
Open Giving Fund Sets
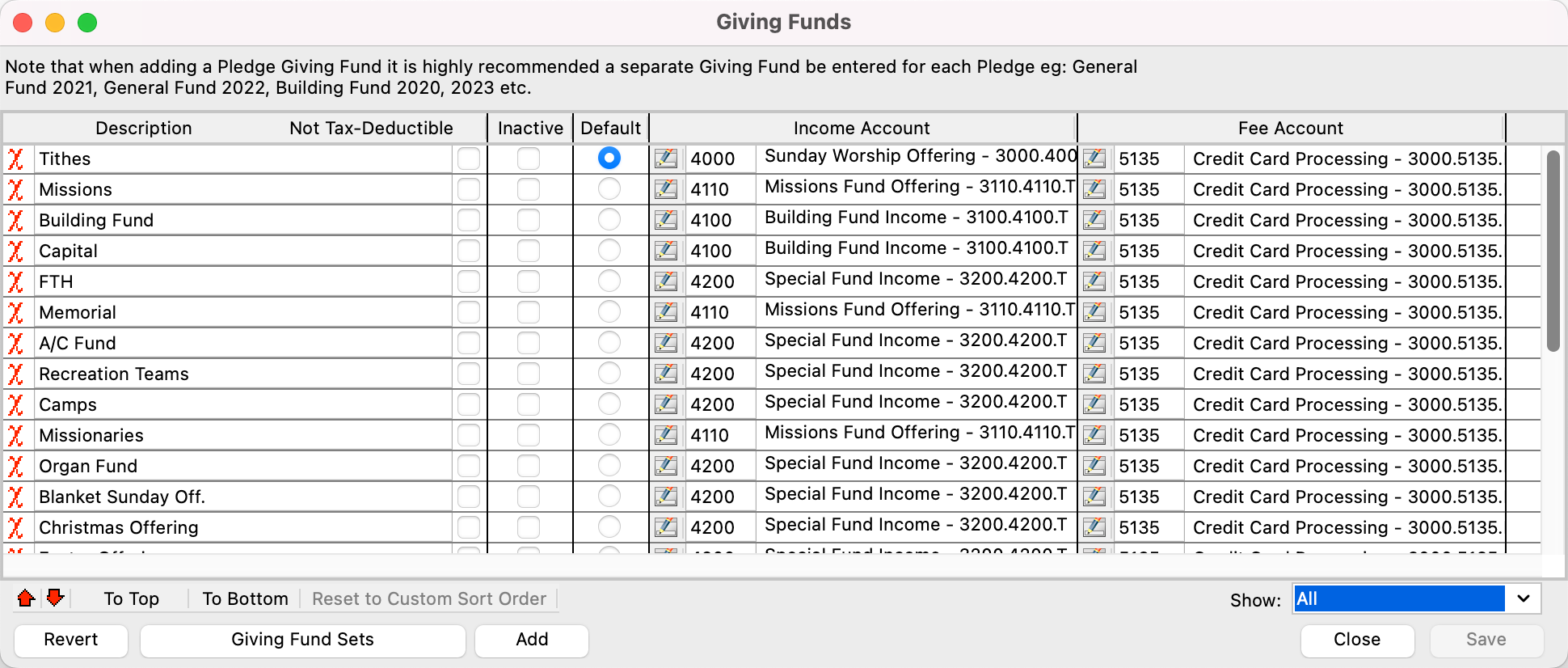point(302,640)
